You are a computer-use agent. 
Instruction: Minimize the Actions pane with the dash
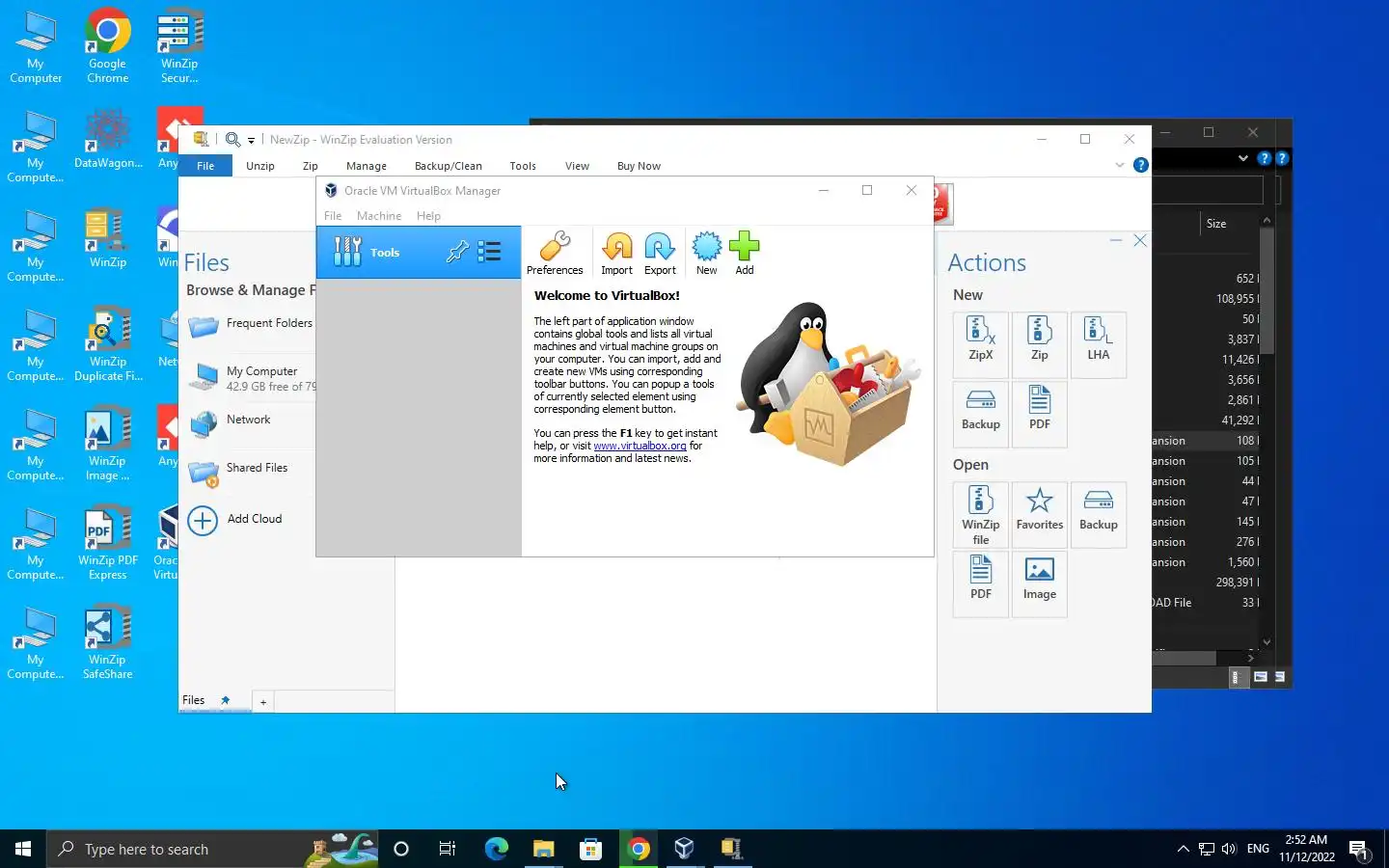(x=1115, y=240)
